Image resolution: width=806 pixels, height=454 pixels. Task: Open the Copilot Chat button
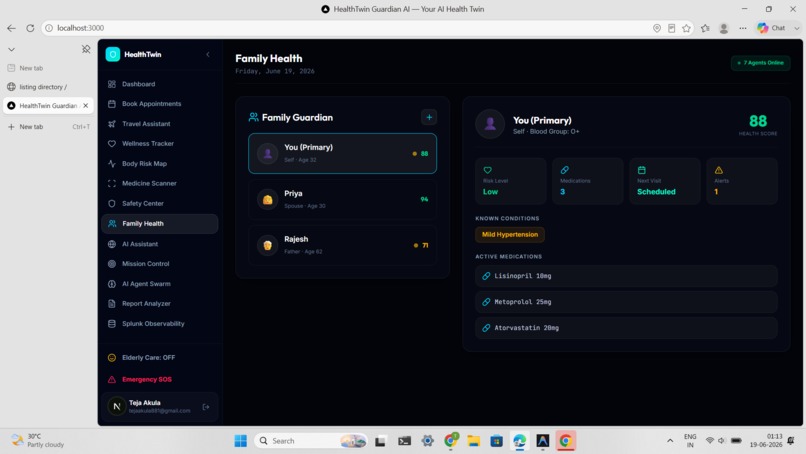click(x=772, y=28)
